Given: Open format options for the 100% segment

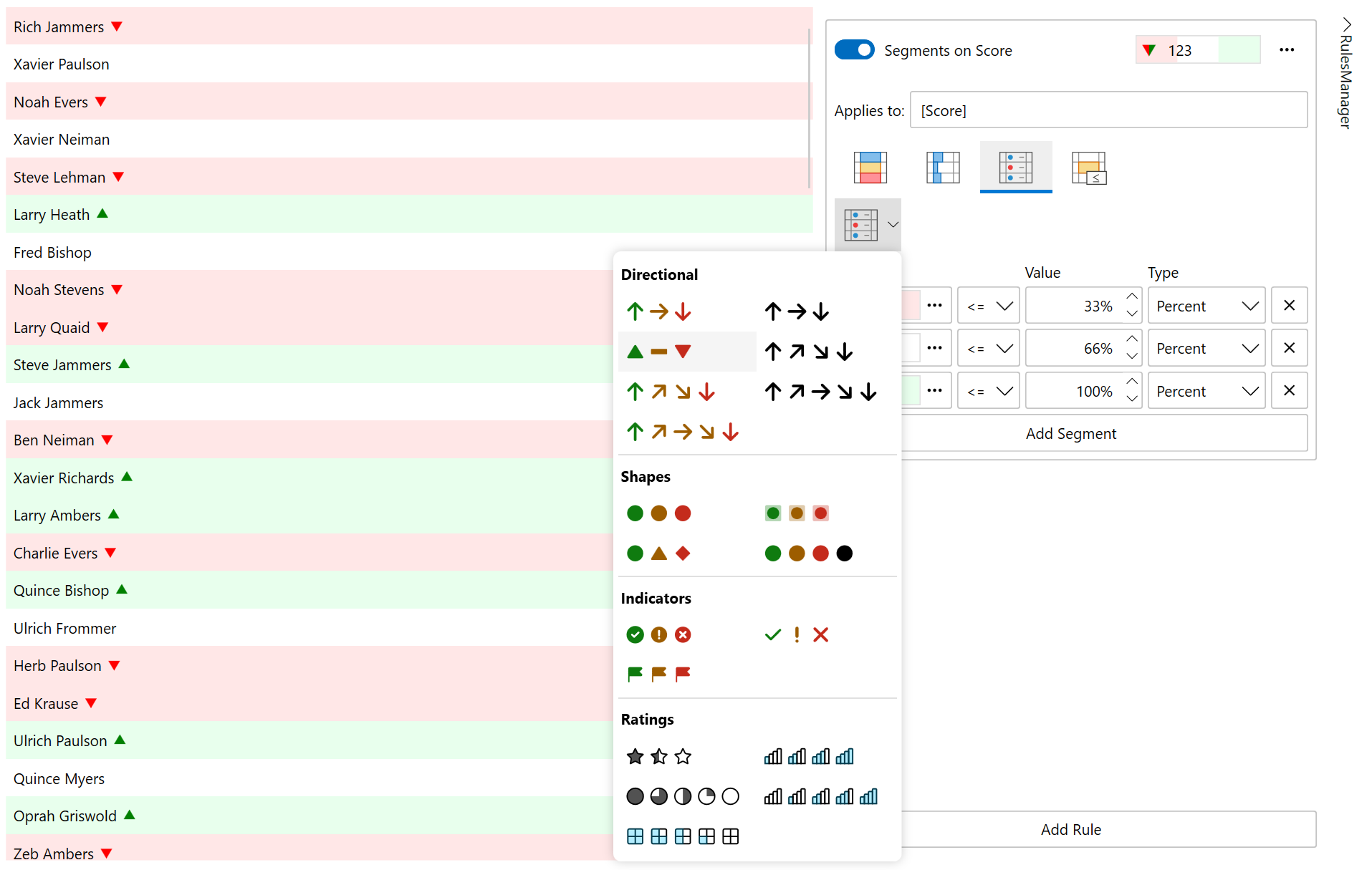Looking at the screenshot, I should (934, 391).
